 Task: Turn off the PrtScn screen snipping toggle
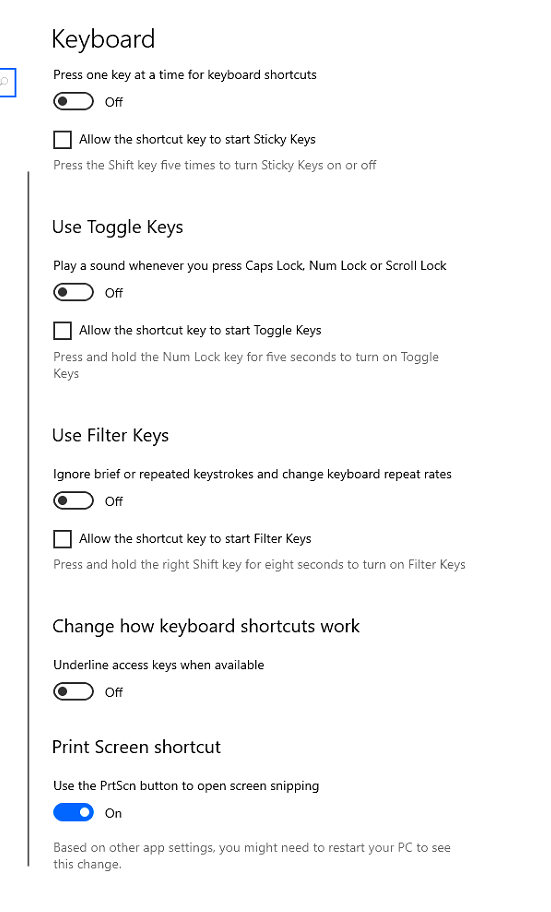pyautogui.click(x=73, y=812)
